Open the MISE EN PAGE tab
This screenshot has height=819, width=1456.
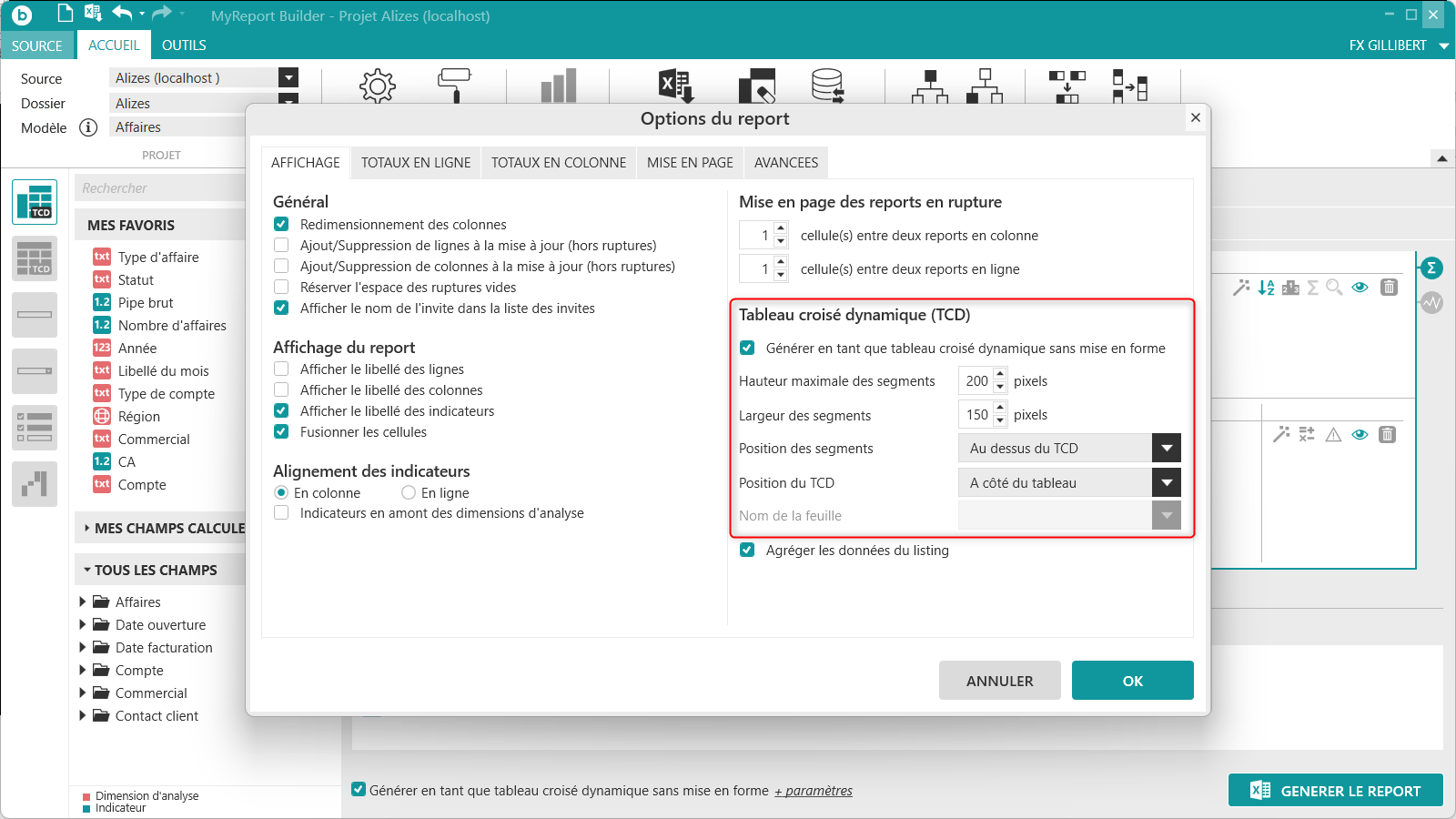(x=690, y=163)
